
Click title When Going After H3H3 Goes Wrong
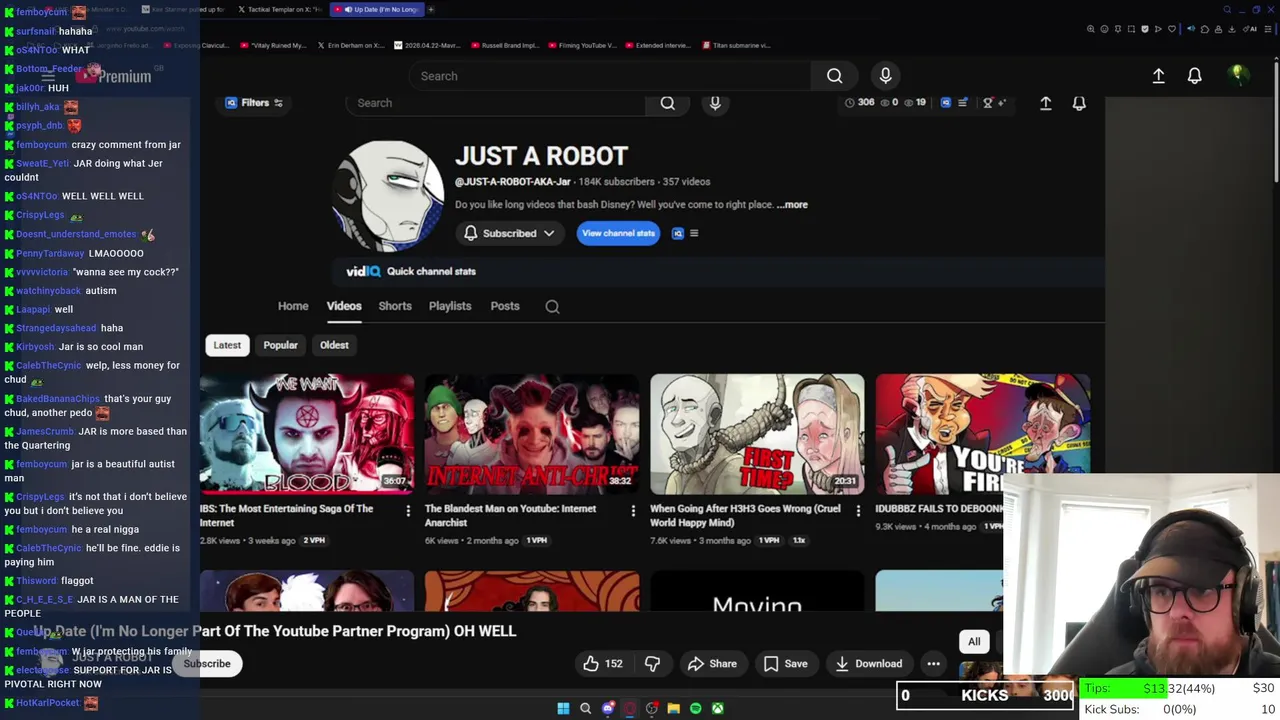click(745, 515)
